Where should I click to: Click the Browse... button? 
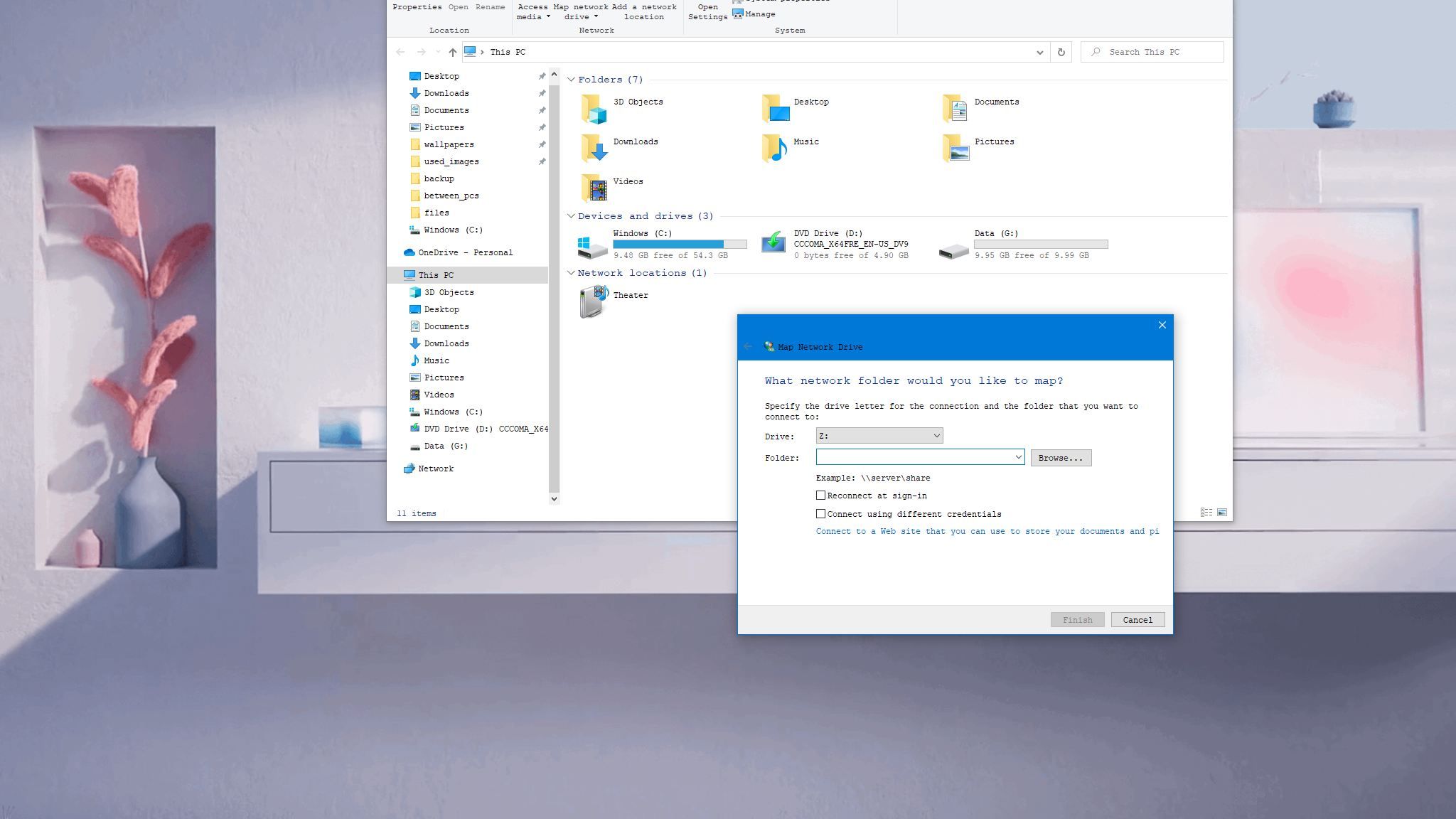pyautogui.click(x=1060, y=458)
